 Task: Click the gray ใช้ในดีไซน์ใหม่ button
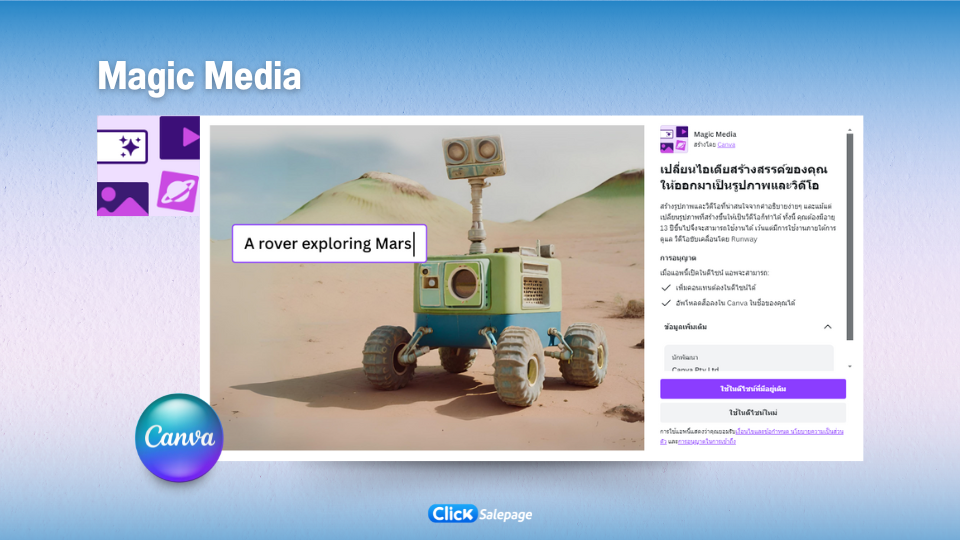(x=753, y=413)
